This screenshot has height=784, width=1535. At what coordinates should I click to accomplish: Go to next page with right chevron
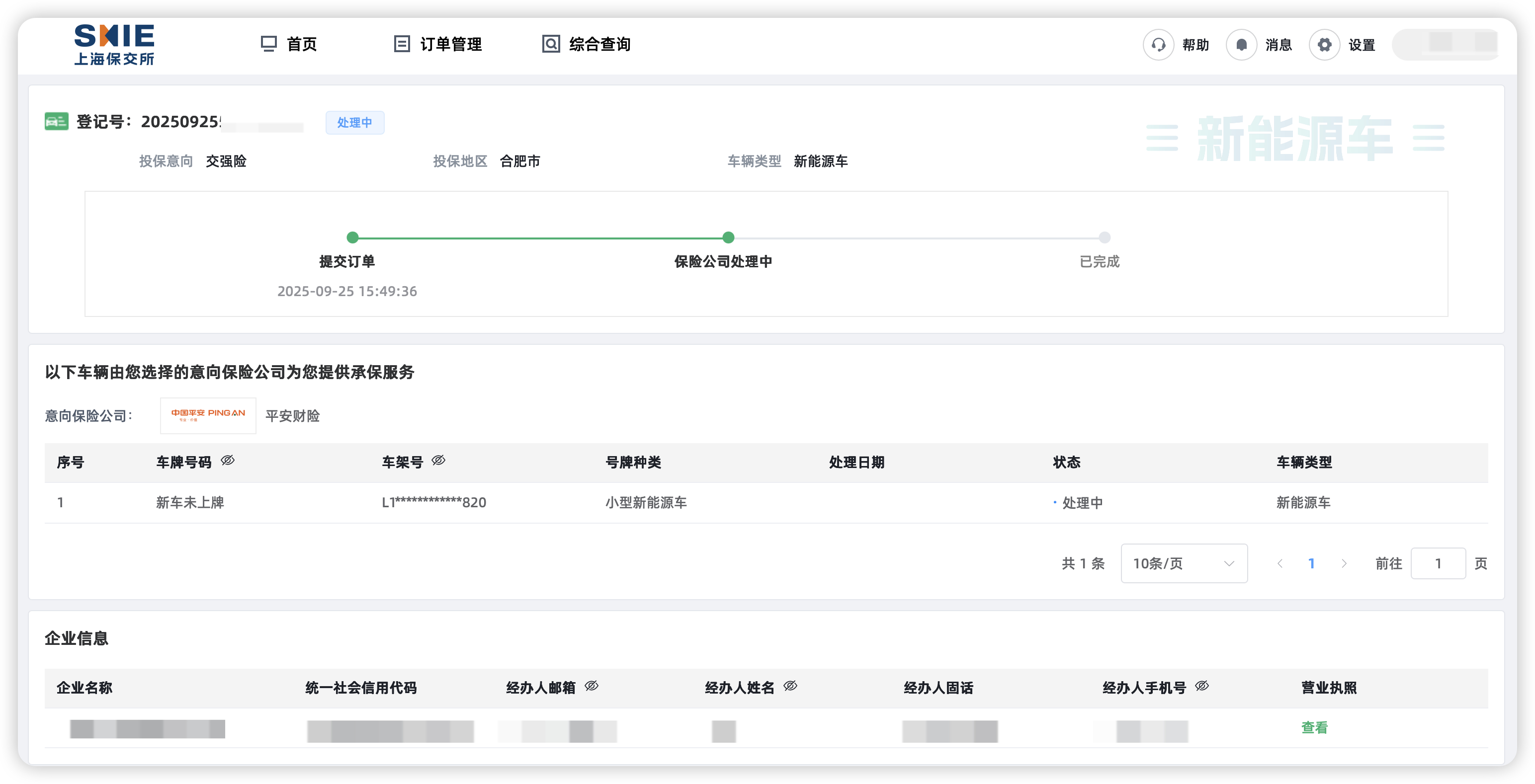1344,563
